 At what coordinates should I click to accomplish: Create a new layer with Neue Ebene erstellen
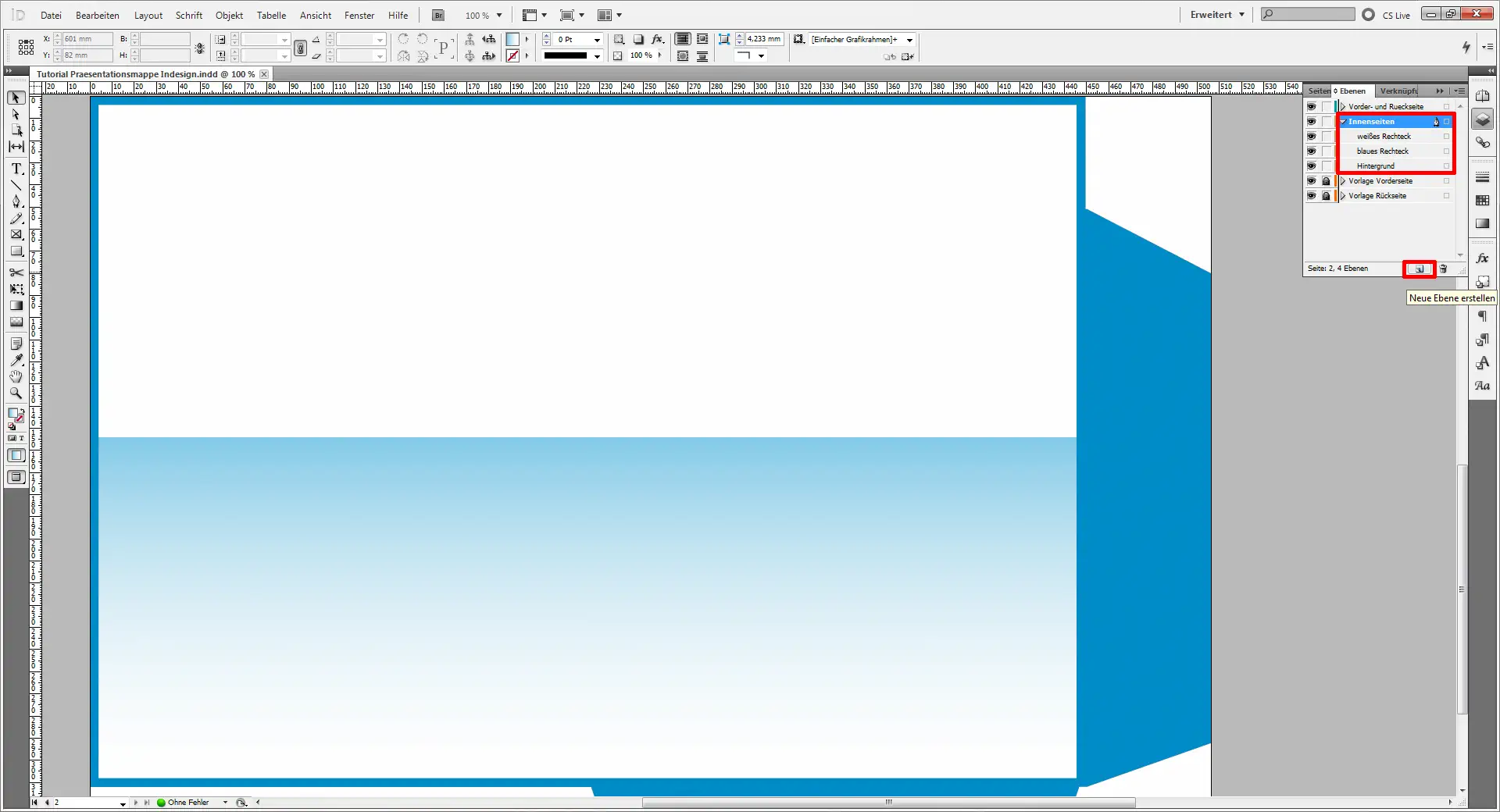click(x=1418, y=269)
